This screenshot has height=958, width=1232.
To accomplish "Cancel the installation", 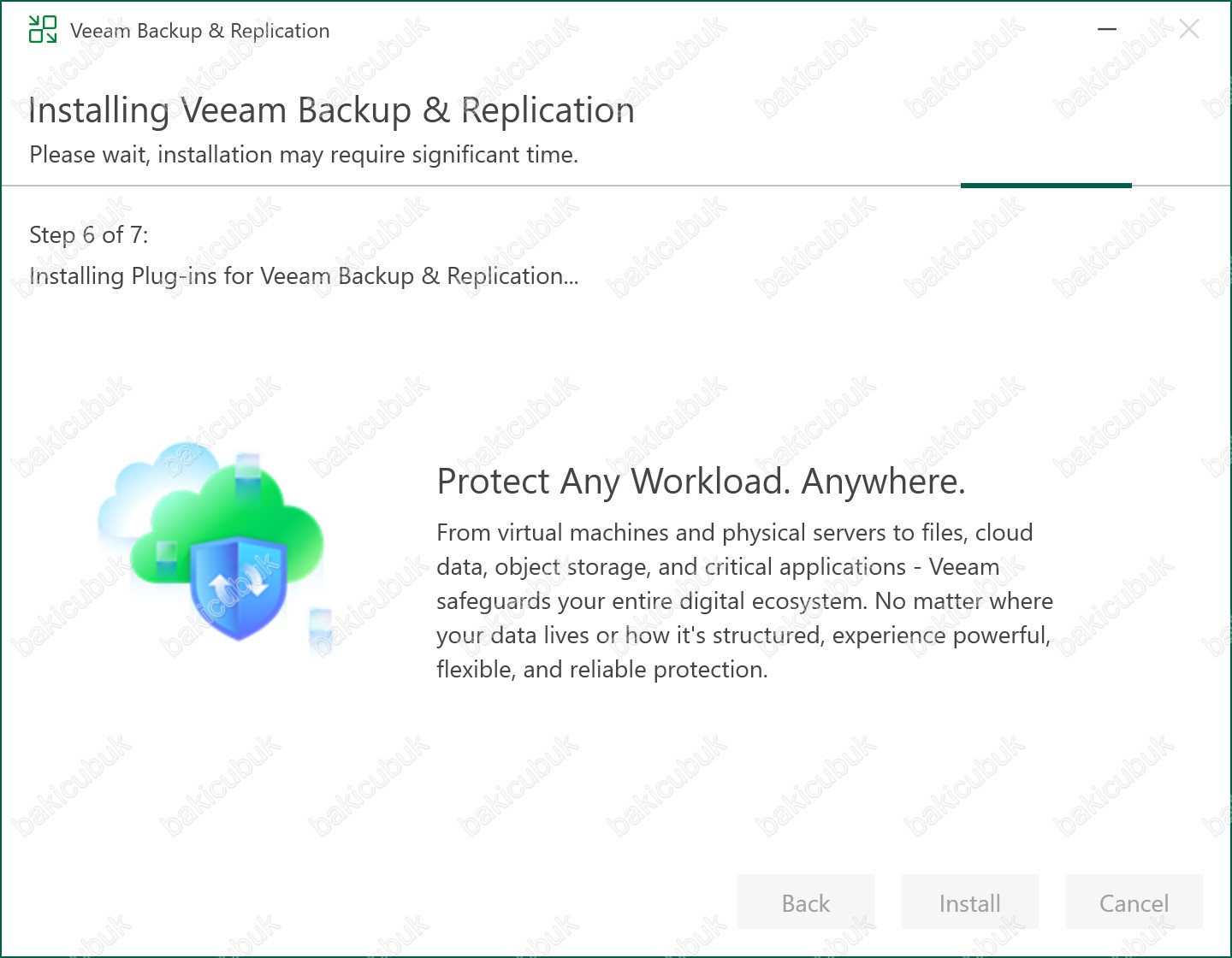I will (1134, 902).
